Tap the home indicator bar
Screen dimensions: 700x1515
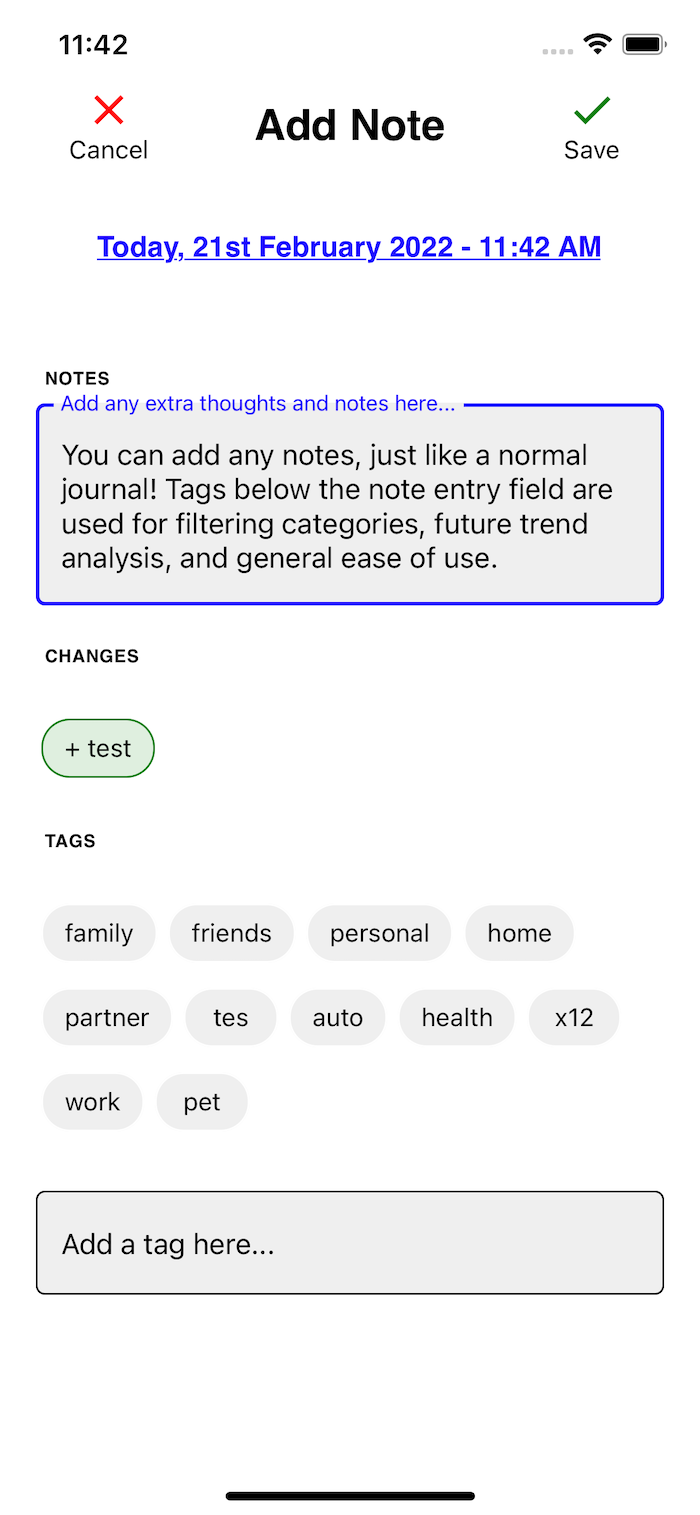pos(350,1496)
